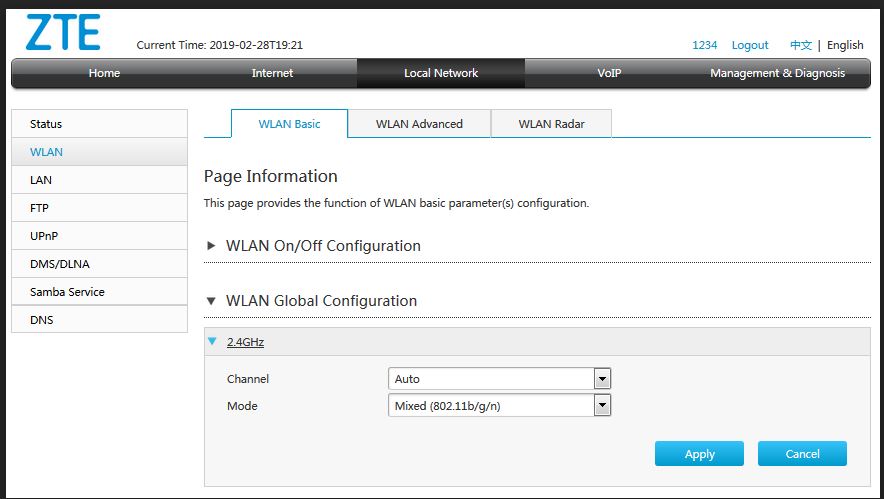The height and width of the screenshot is (499, 884).
Task: Click the Apply button
Action: pyautogui.click(x=699, y=454)
